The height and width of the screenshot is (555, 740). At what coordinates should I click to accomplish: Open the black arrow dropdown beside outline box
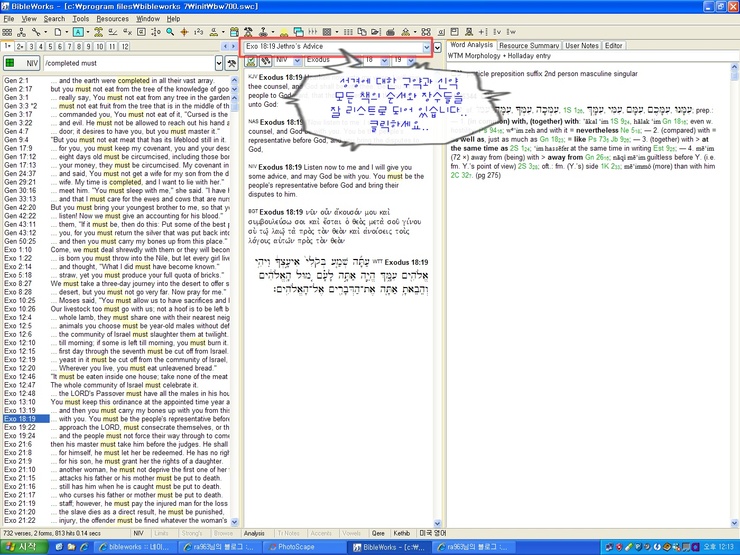tap(437, 47)
